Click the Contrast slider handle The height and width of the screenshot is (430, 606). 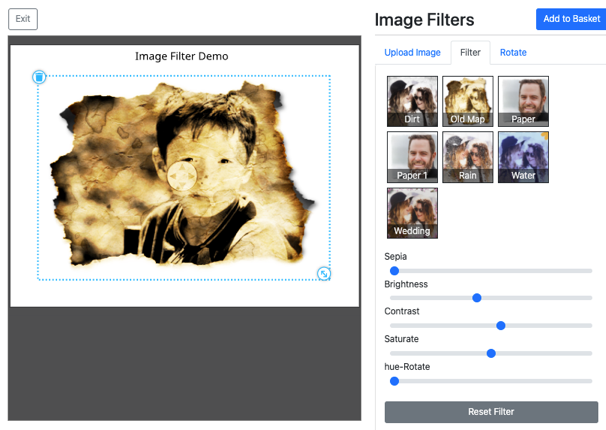pyautogui.click(x=501, y=326)
